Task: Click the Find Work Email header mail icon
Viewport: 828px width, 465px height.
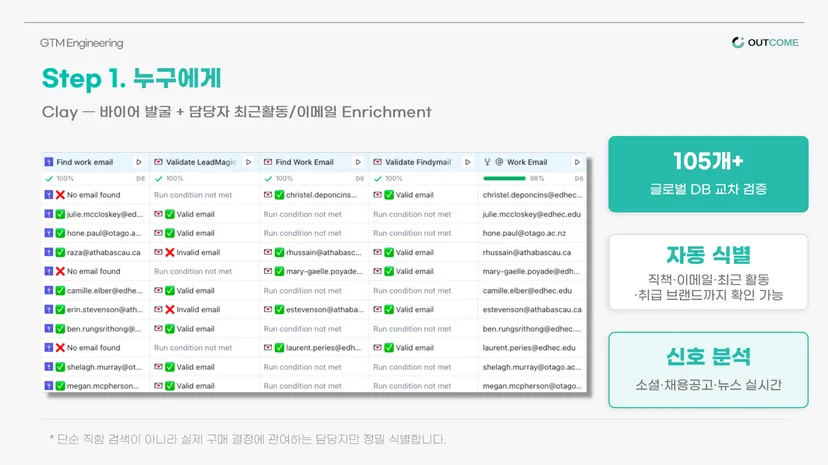Action: tap(268, 162)
